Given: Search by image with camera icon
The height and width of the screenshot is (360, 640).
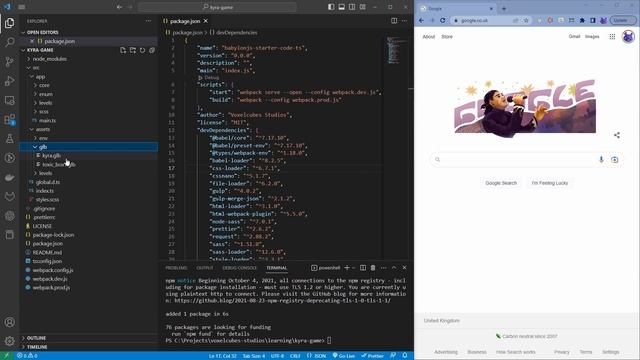Looking at the screenshot, I should pyautogui.click(x=615, y=160).
